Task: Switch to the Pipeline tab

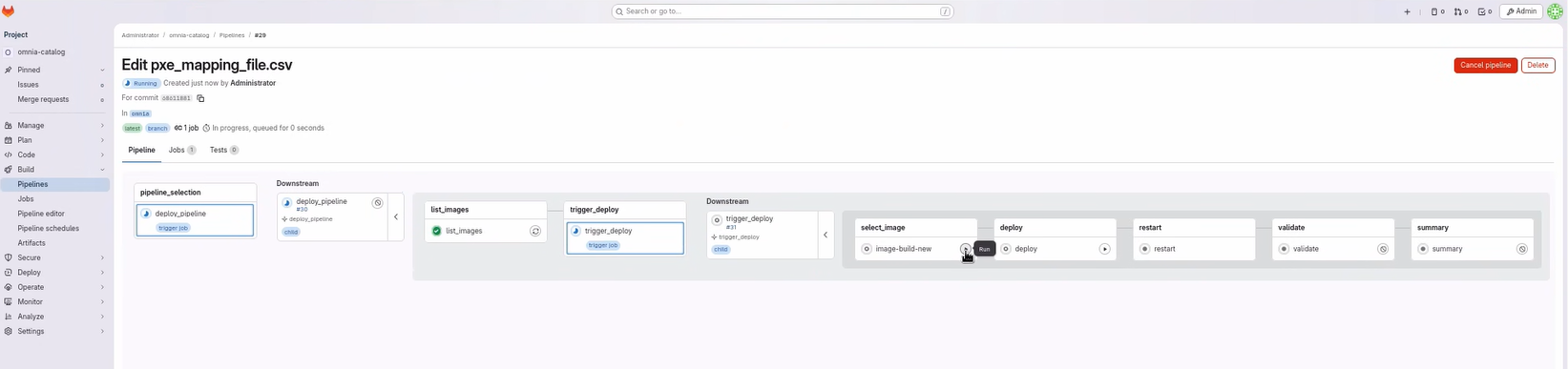Action: coord(141,150)
